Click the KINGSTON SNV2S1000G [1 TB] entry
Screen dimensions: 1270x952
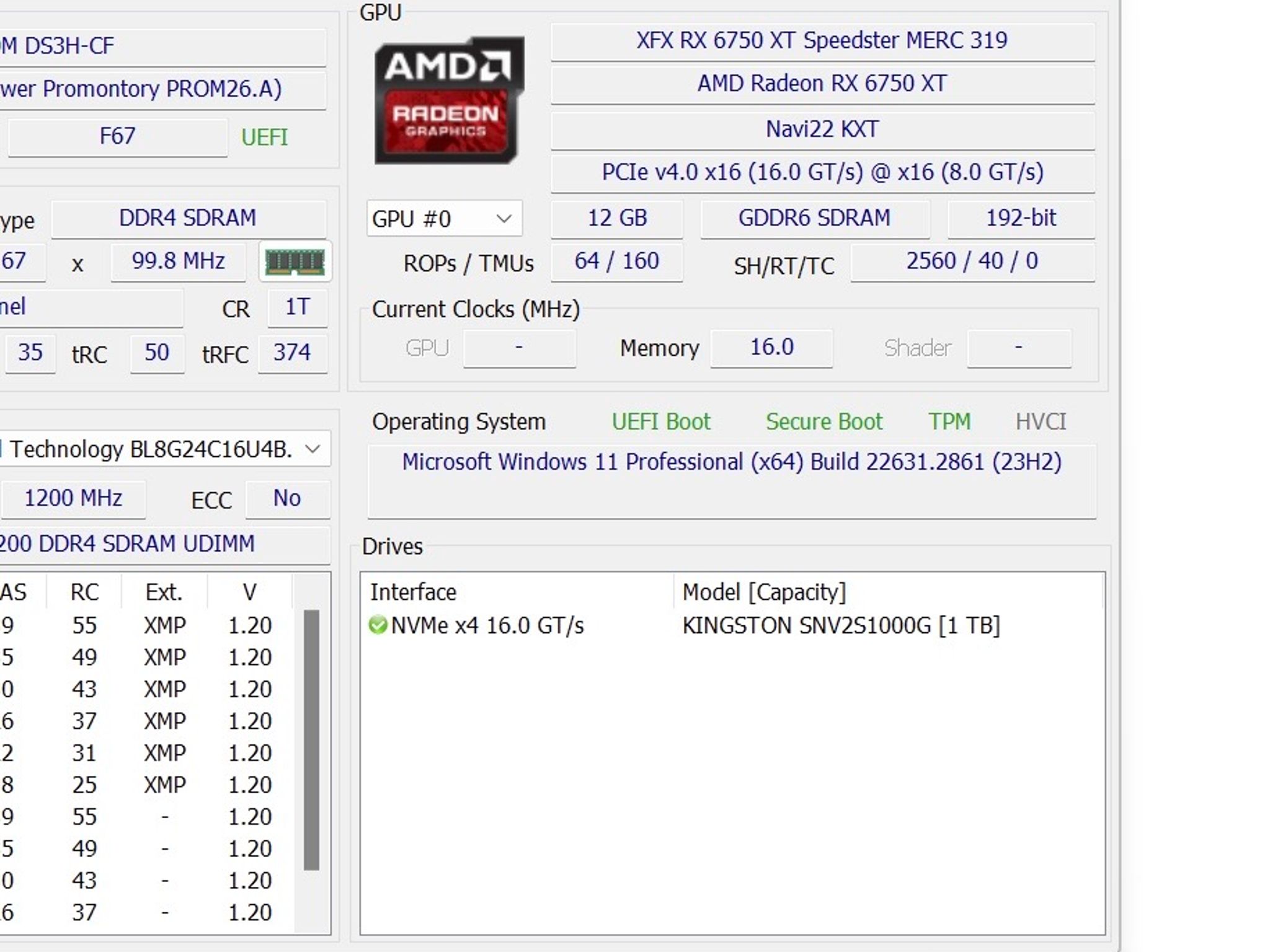(841, 626)
